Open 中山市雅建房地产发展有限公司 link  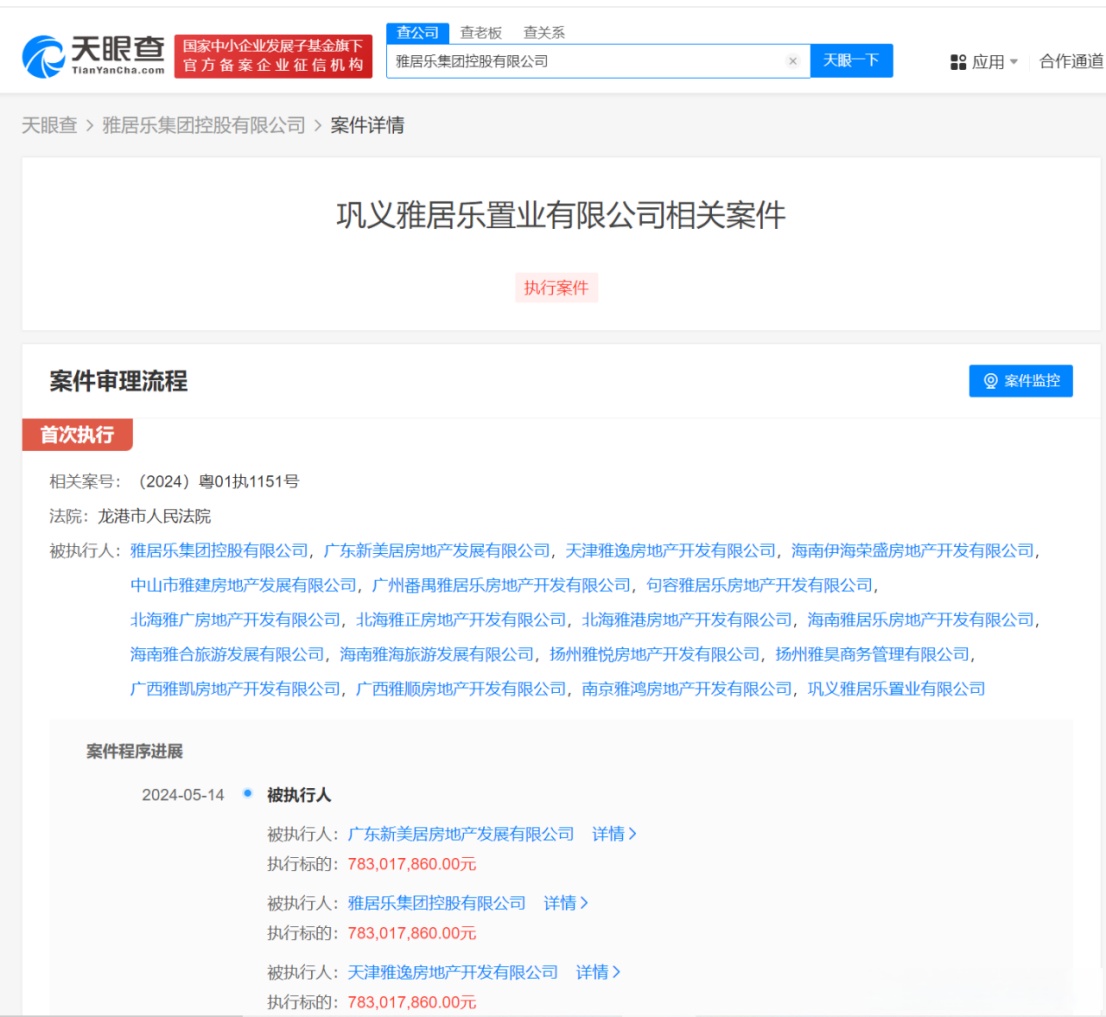[x=243, y=585]
